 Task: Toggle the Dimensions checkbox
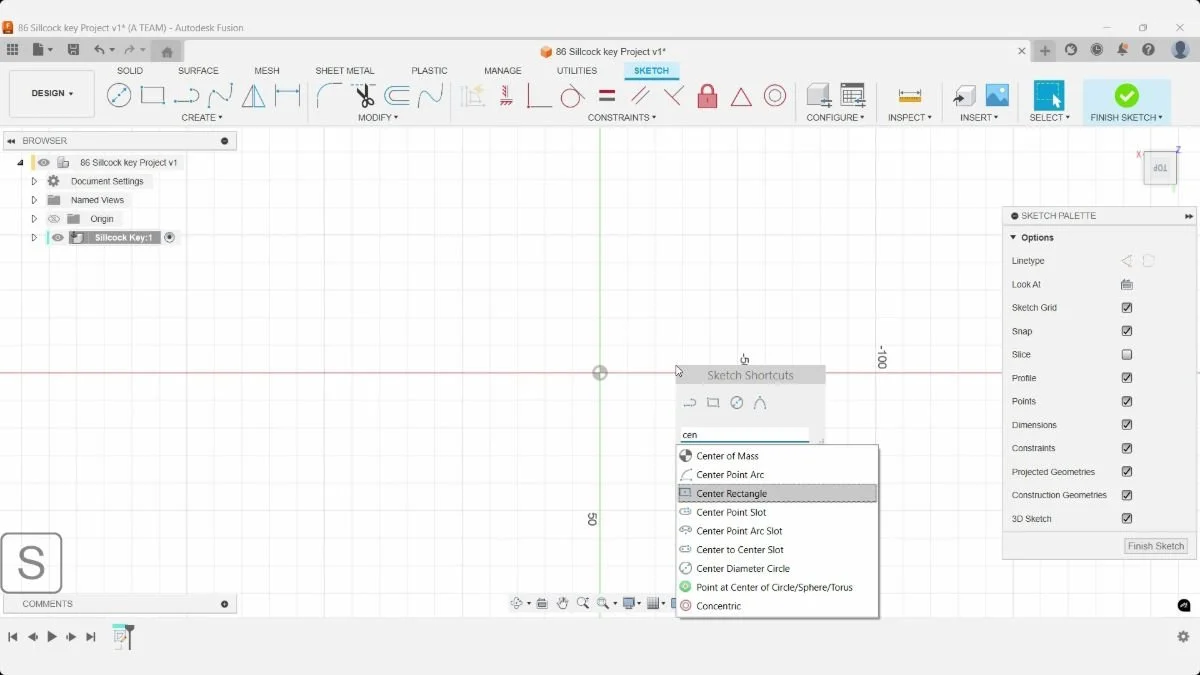(1127, 425)
